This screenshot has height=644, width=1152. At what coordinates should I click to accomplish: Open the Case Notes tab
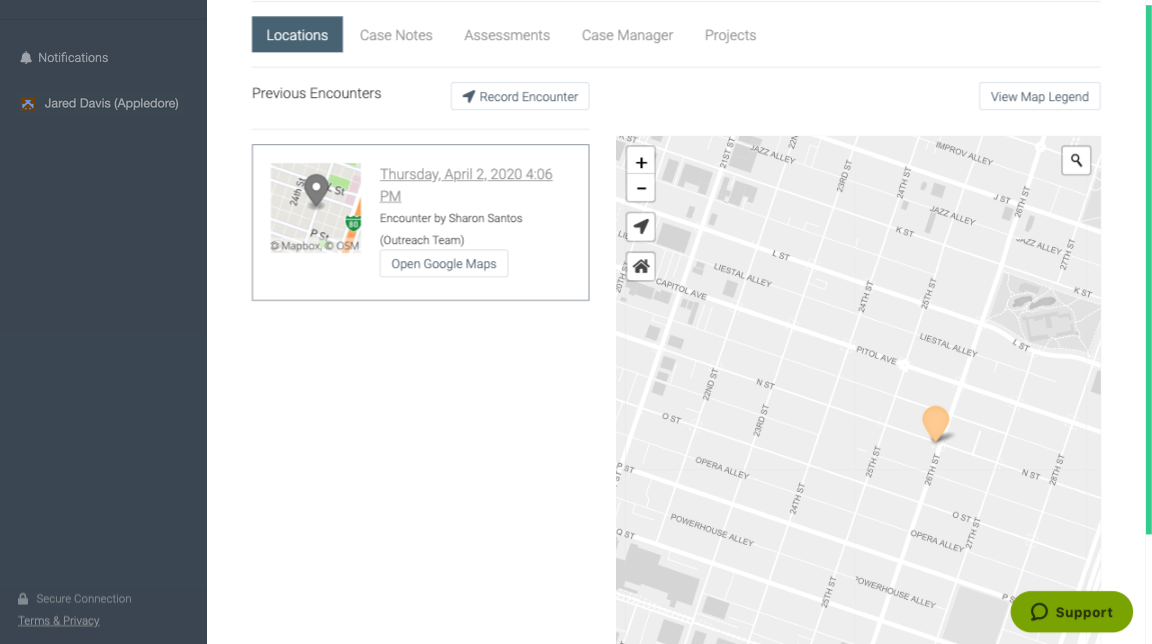396,35
